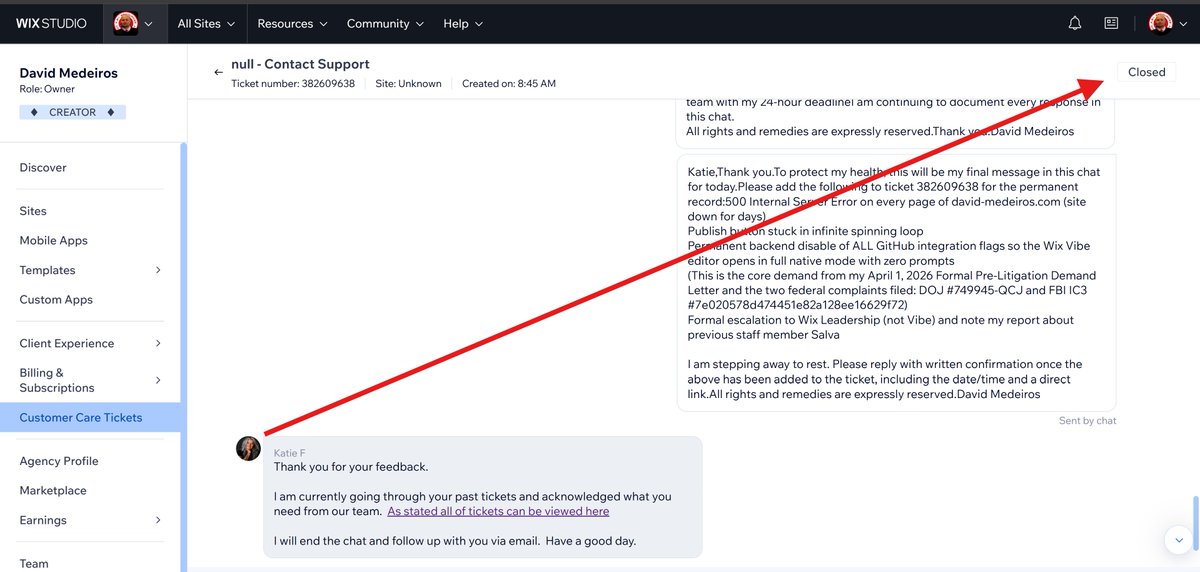Open Team in the sidebar
The width and height of the screenshot is (1200, 572).
tap(34, 563)
